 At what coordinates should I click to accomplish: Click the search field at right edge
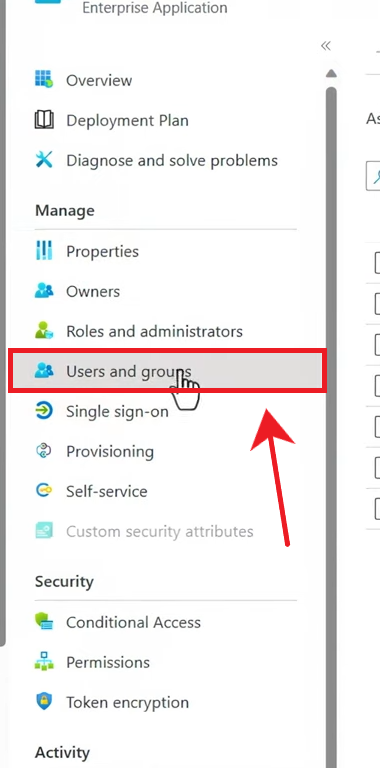[373, 177]
